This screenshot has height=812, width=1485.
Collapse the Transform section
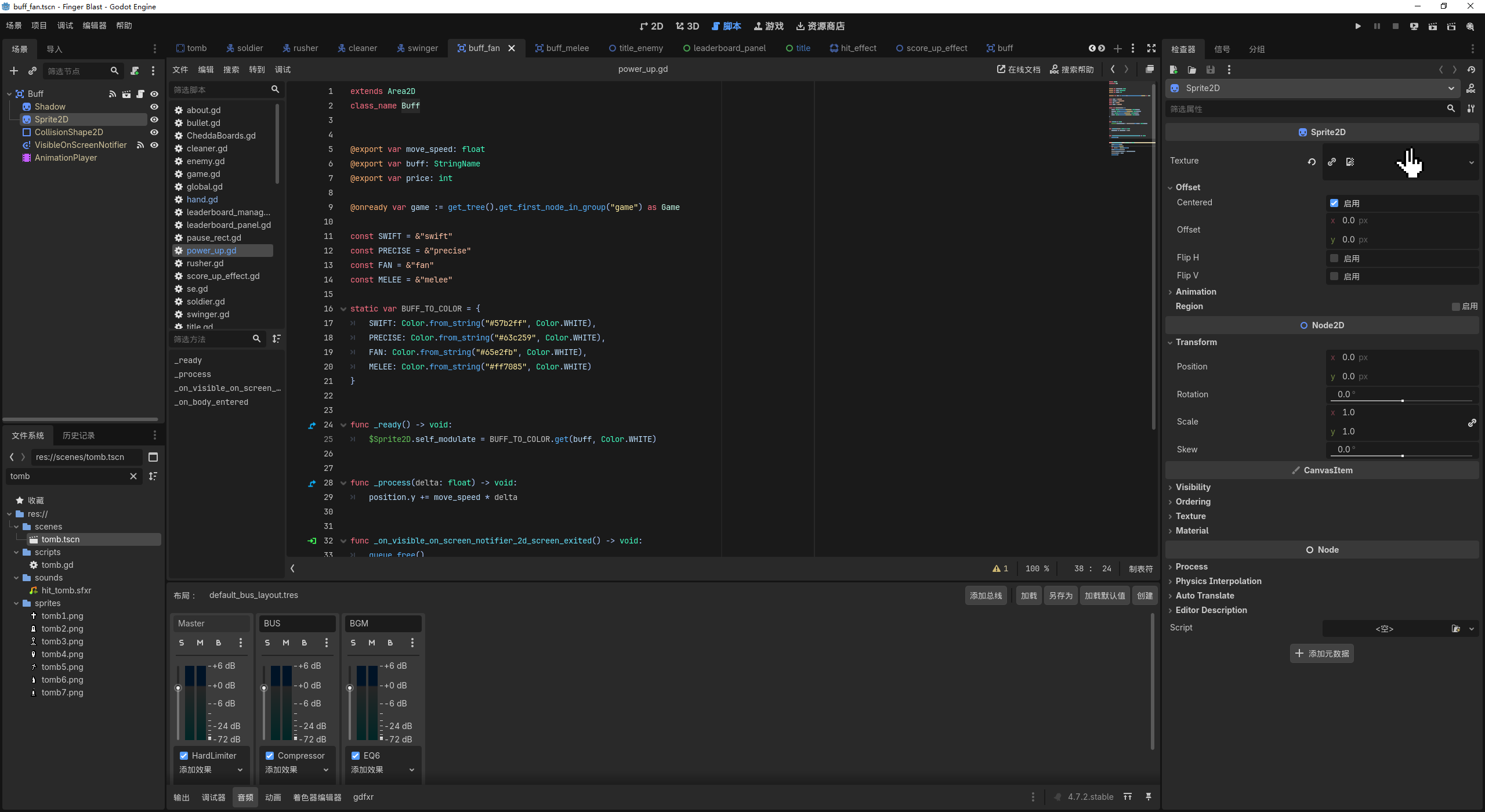(x=1196, y=342)
